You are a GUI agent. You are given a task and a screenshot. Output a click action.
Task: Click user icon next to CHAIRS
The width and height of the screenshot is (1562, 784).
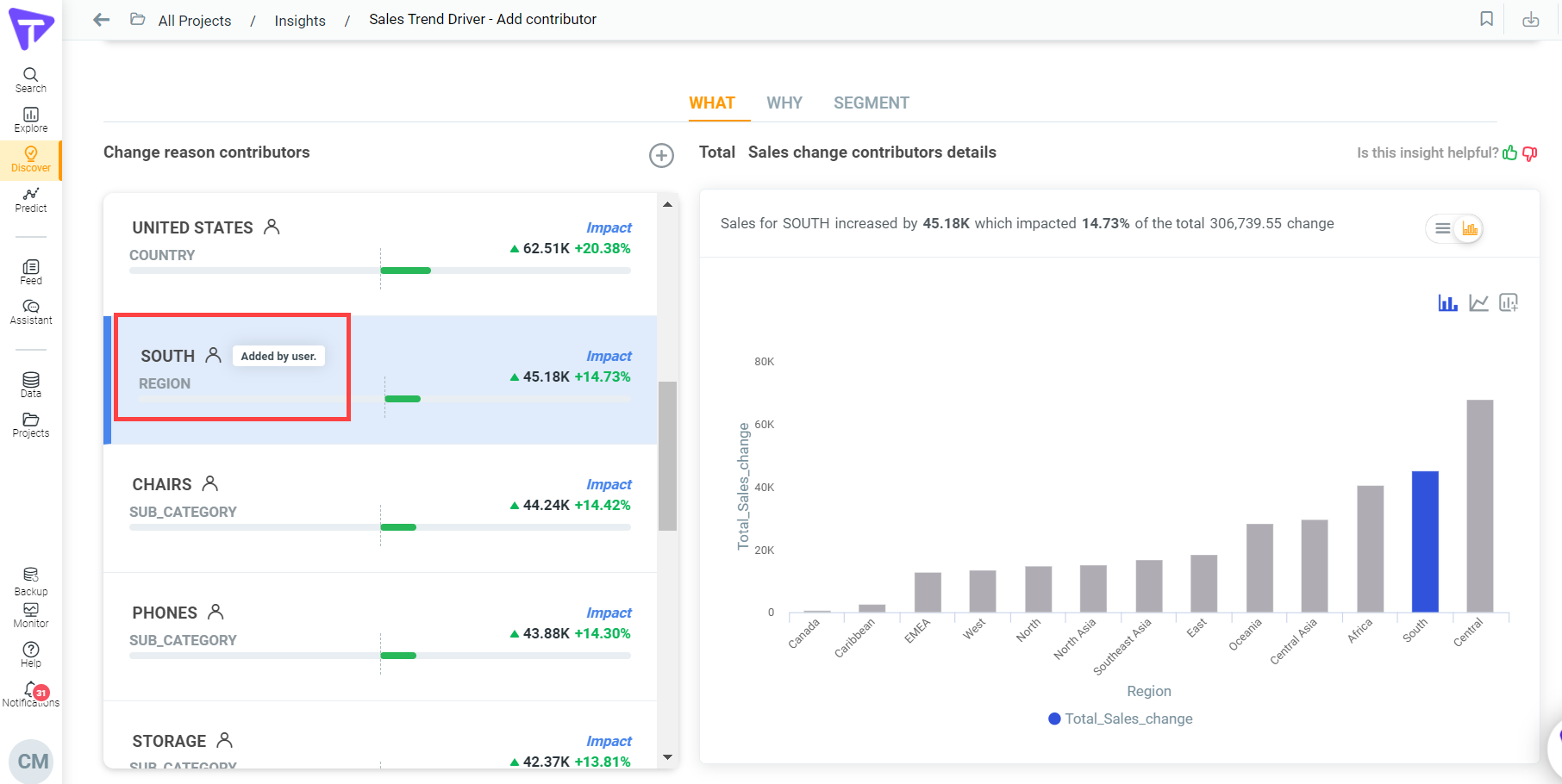pyautogui.click(x=209, y=483)
